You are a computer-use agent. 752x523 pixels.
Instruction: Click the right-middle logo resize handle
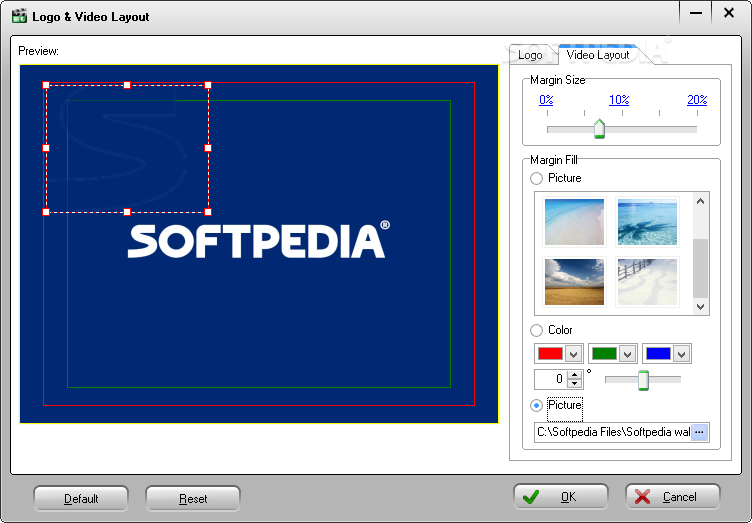208,148
